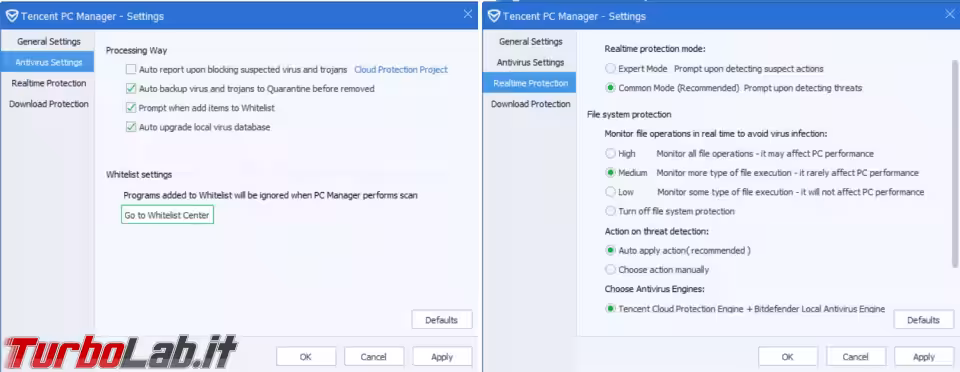Switch to Realtime Protection in left window
Viewport: 960px width, 372px height.
pos(48,83)
